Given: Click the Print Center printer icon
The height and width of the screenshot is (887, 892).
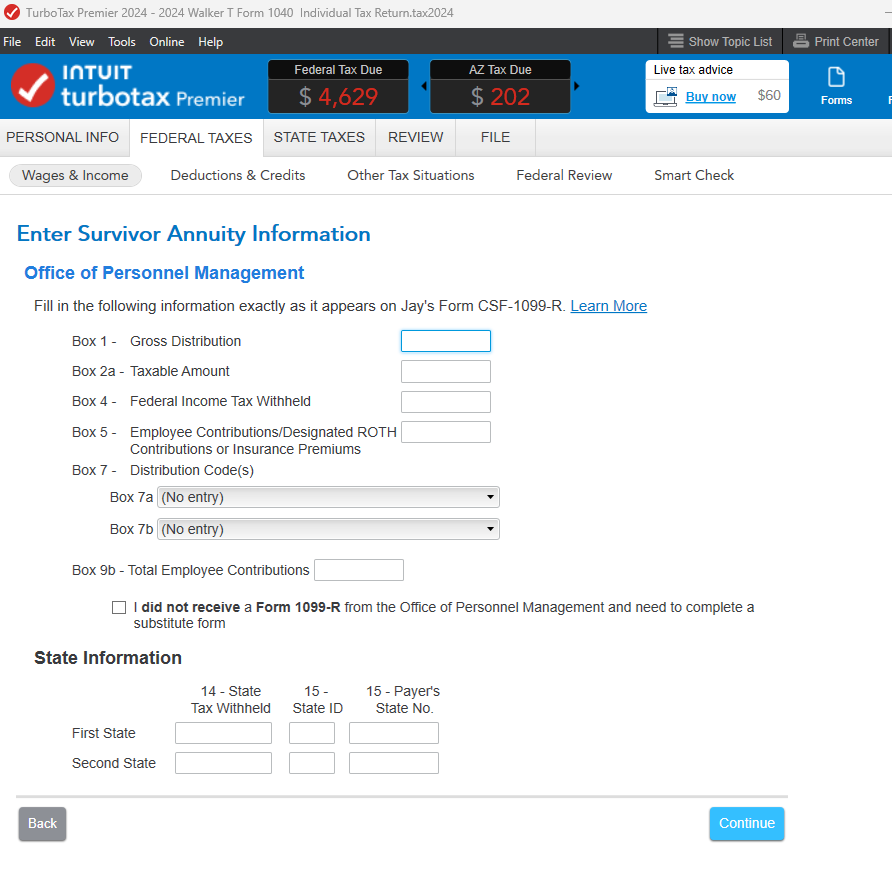Looking at the screenshot, I should (800, 41).
